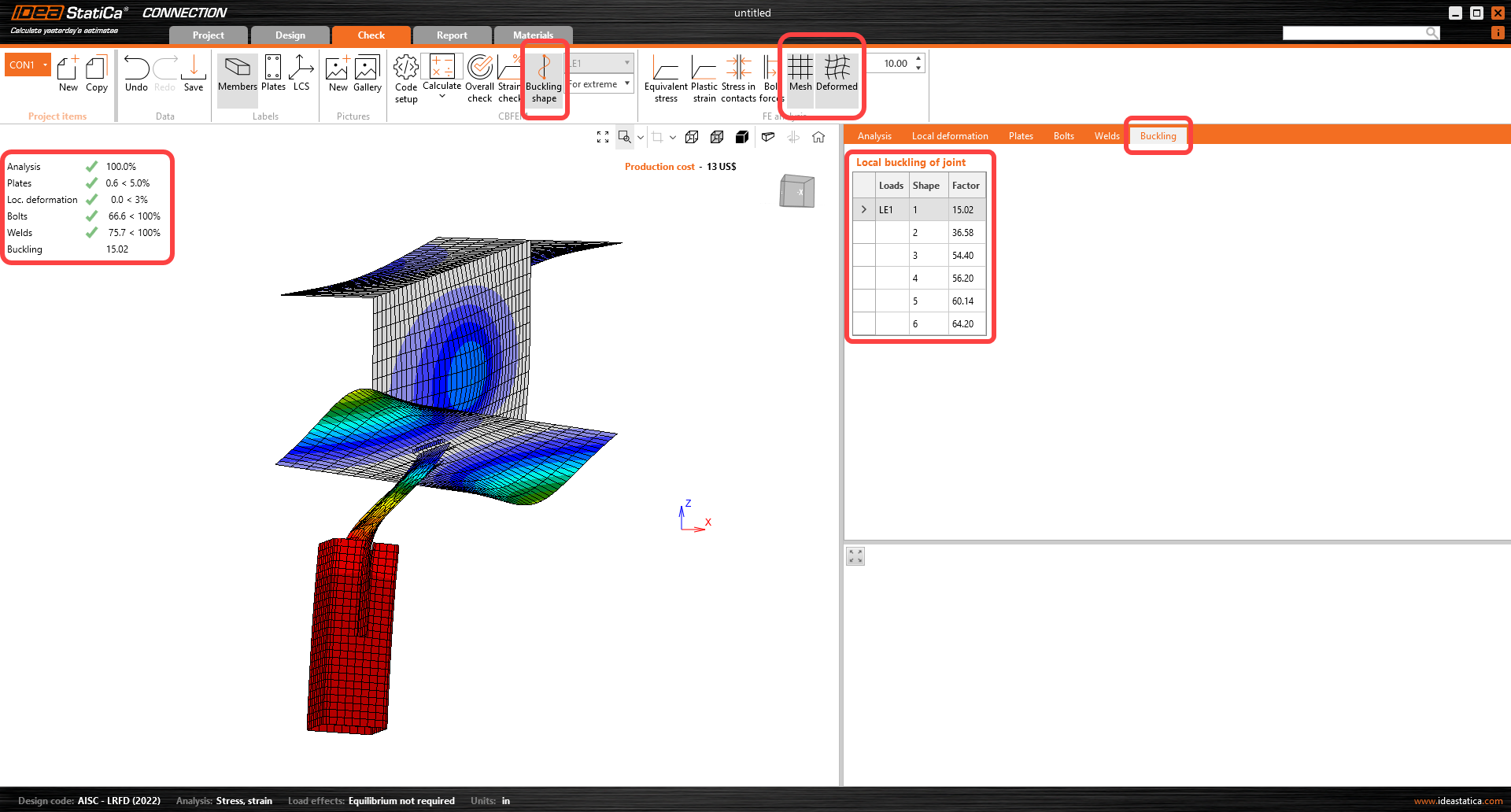Switch to the Report ribbon tab
Viewport: 1511px width, 812px height.
point(452,35)
